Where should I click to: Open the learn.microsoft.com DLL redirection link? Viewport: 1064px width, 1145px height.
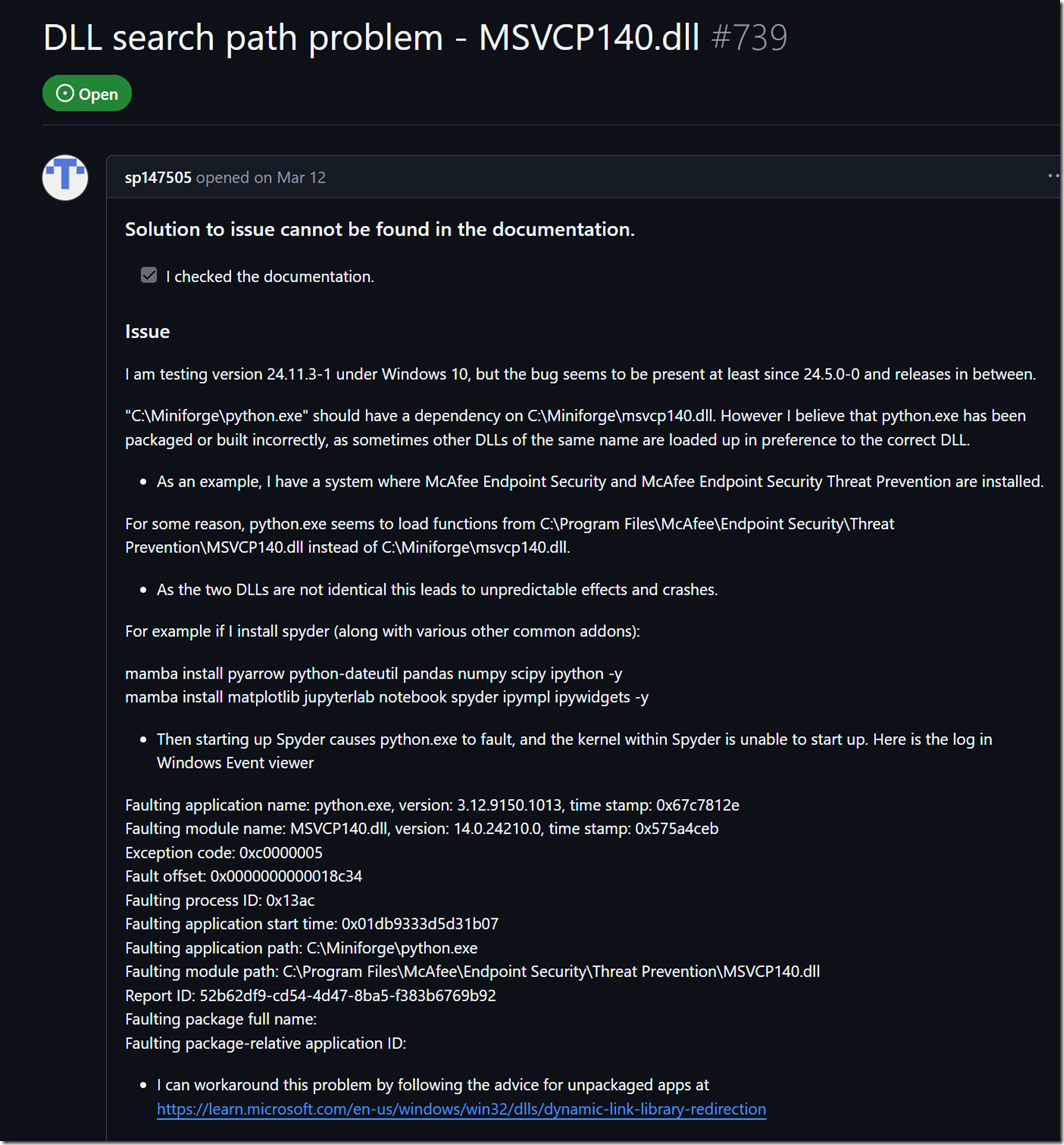point(461,1109)
